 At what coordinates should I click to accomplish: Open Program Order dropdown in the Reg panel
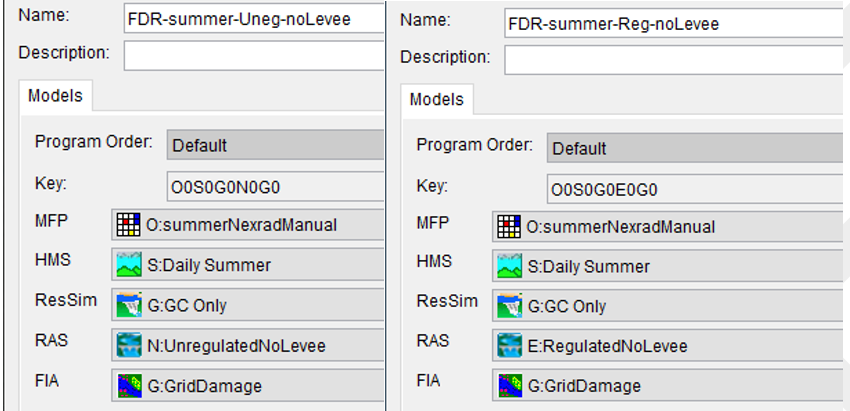click(x=695, y=148)
